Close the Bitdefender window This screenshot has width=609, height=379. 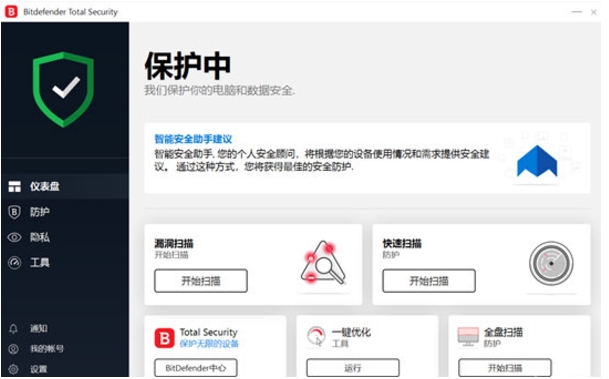point(594,12)
